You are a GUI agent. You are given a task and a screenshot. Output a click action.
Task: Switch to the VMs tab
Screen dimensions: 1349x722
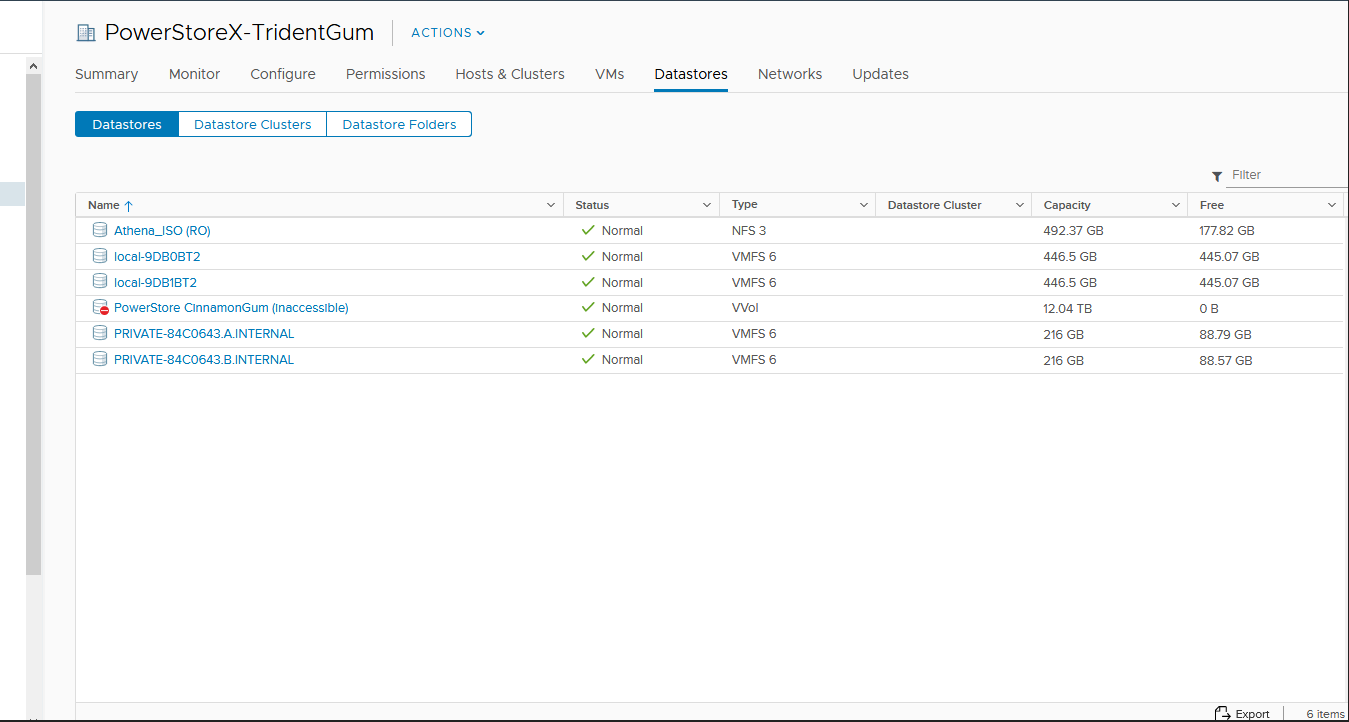[610, 74]
